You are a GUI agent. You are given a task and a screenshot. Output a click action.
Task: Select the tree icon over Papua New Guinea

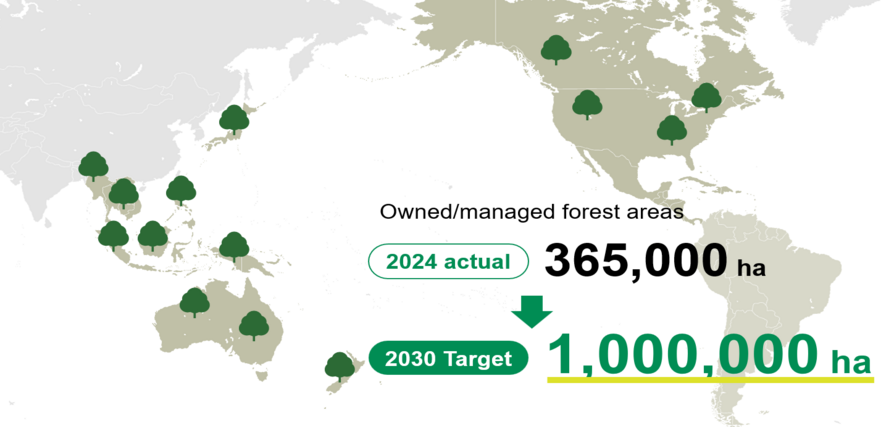pyautogui.click(x=234, y=246)
